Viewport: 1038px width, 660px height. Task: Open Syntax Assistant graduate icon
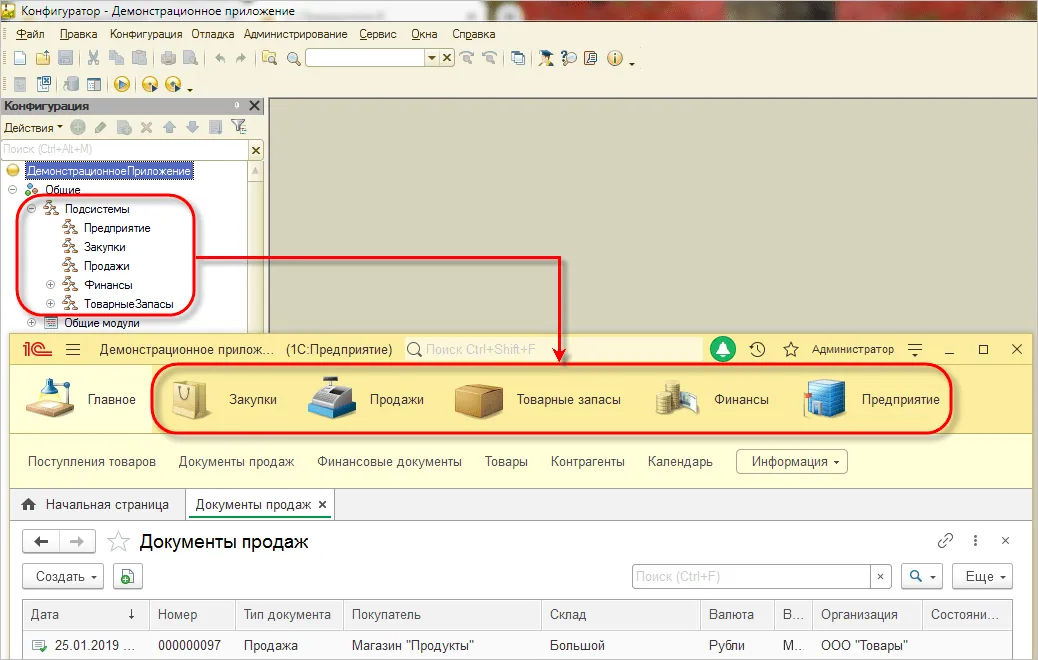tap(545, 58)
